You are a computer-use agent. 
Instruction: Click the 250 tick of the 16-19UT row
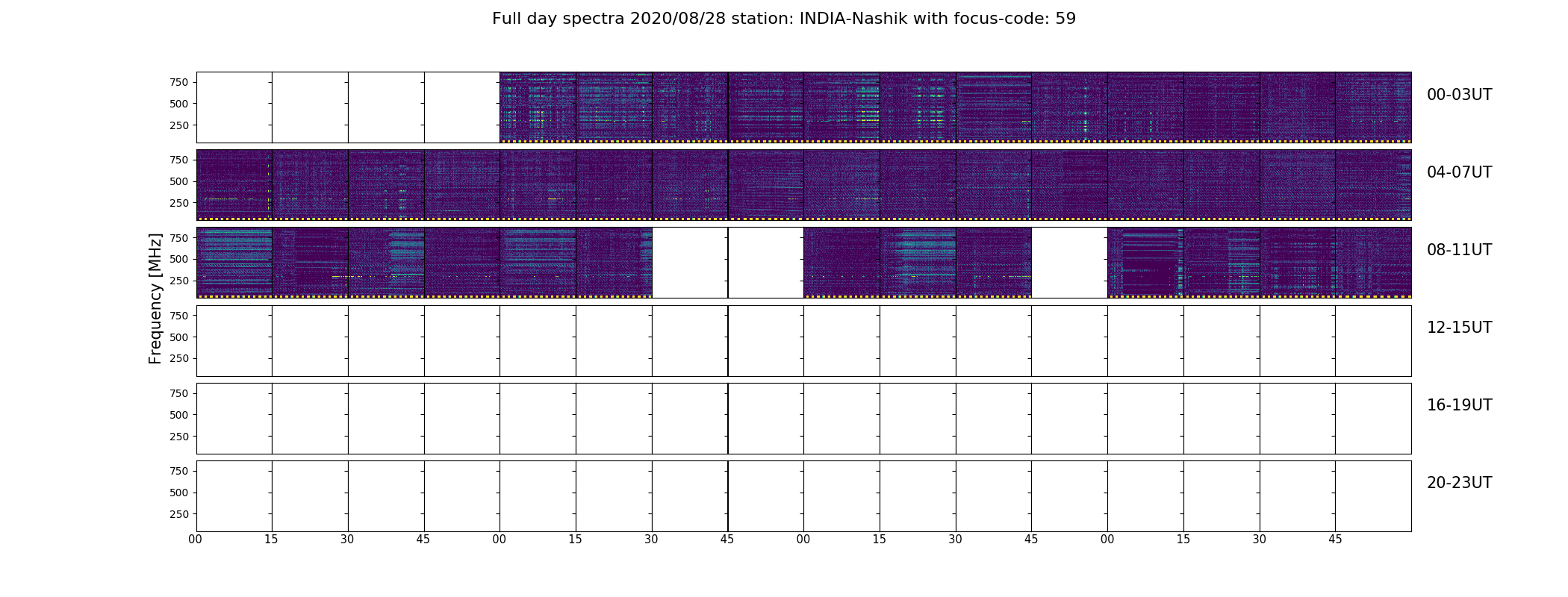coord(179,437)
